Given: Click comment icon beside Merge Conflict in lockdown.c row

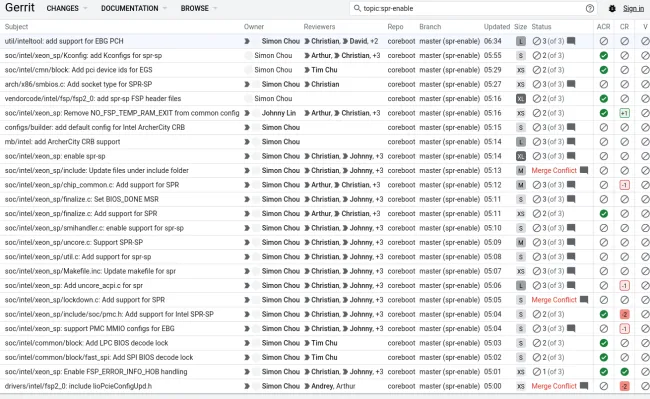Looking at the screenshot, I should click(x=584, y=300).
